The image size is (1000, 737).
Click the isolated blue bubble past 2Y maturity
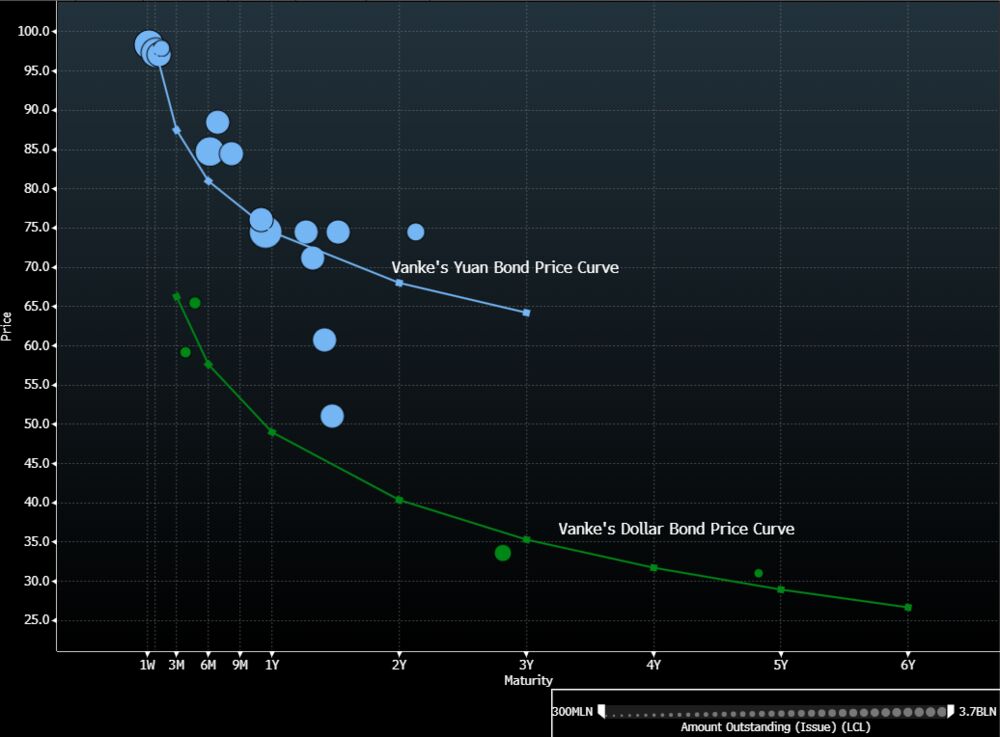[416, 232]
